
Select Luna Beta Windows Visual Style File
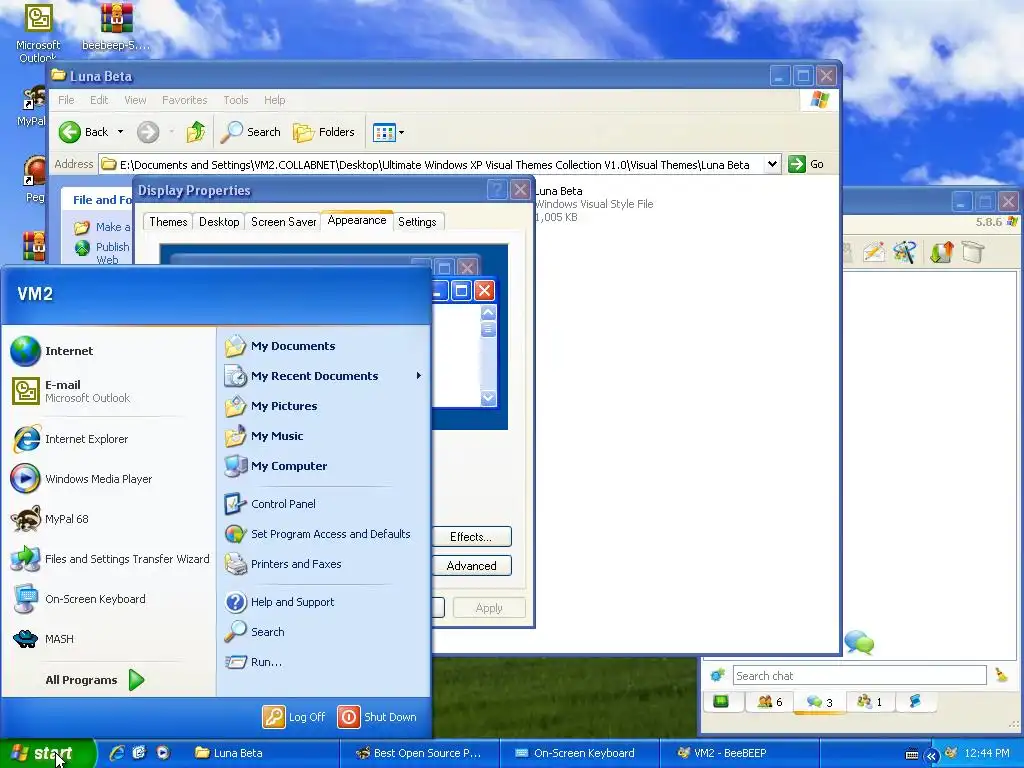tap(594, 204)
